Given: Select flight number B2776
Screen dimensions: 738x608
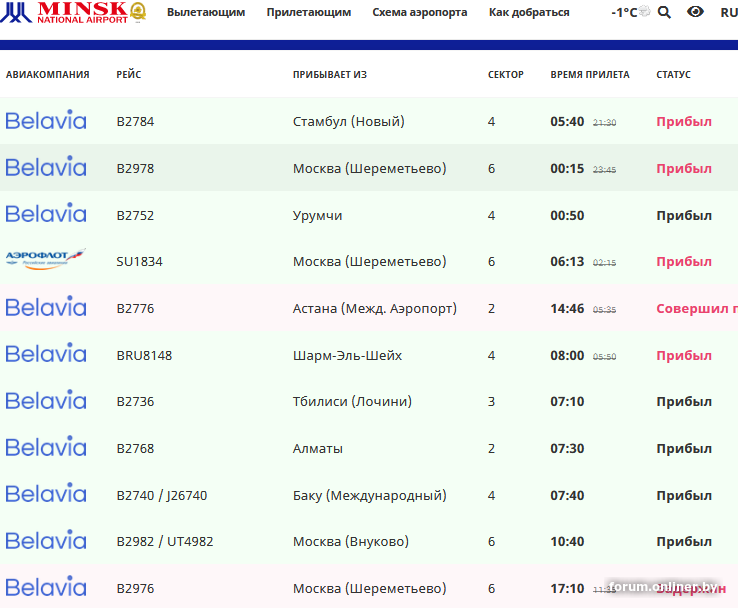Looking at the screenshot, I should [135, 309].
